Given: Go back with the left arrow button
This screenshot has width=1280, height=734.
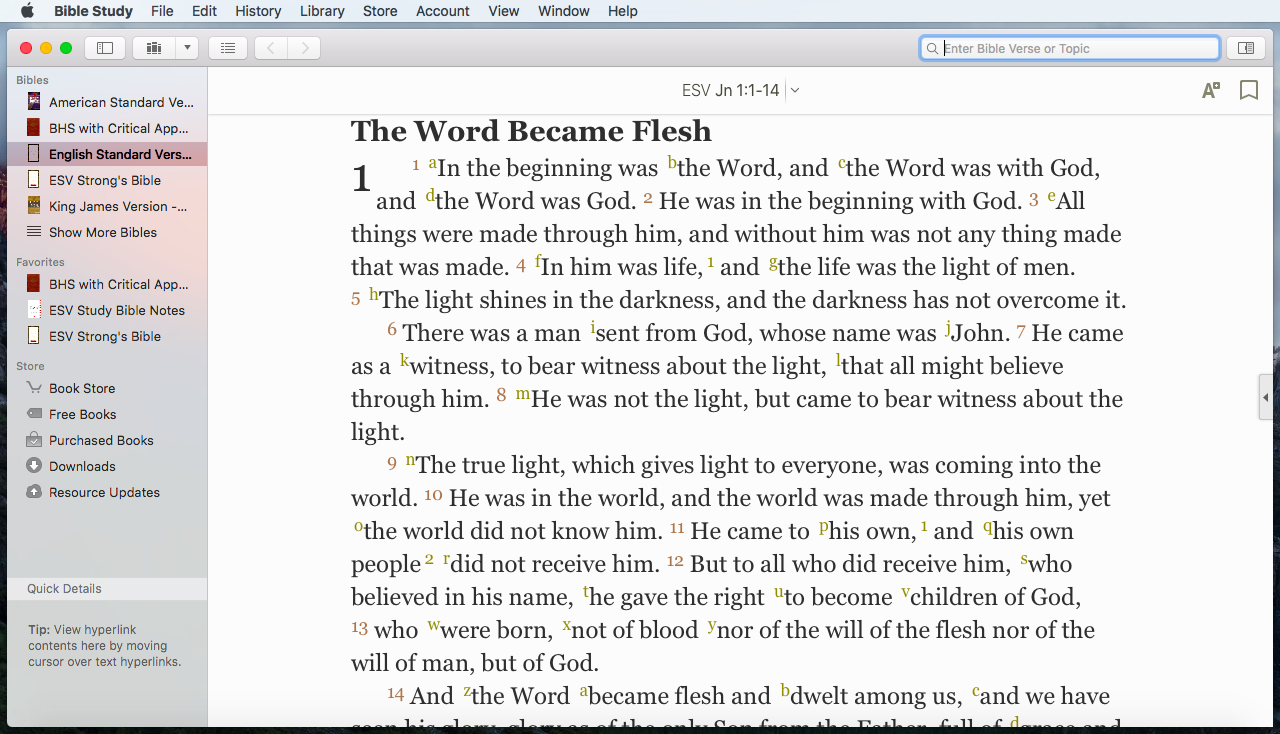Looking at the screenshot, I should (271, 48).
